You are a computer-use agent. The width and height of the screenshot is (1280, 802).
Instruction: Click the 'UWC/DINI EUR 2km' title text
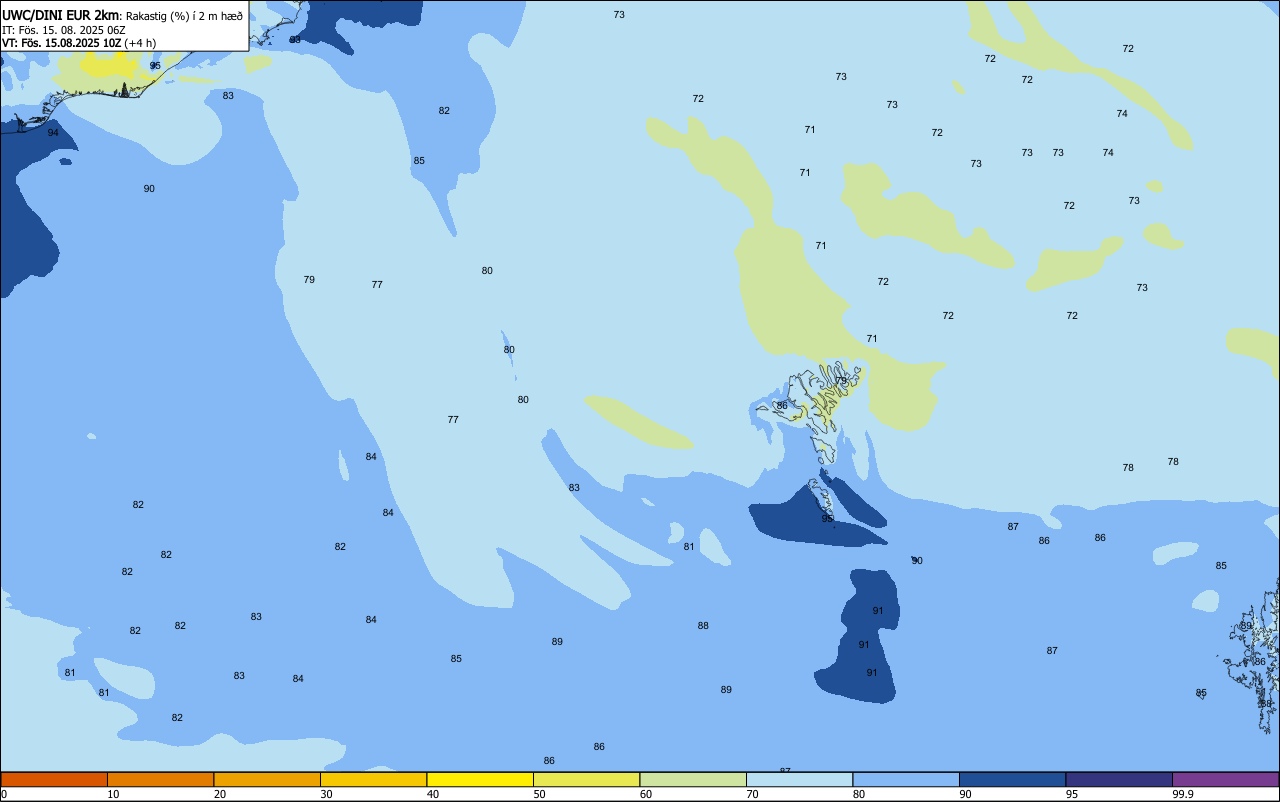point(61,15)
